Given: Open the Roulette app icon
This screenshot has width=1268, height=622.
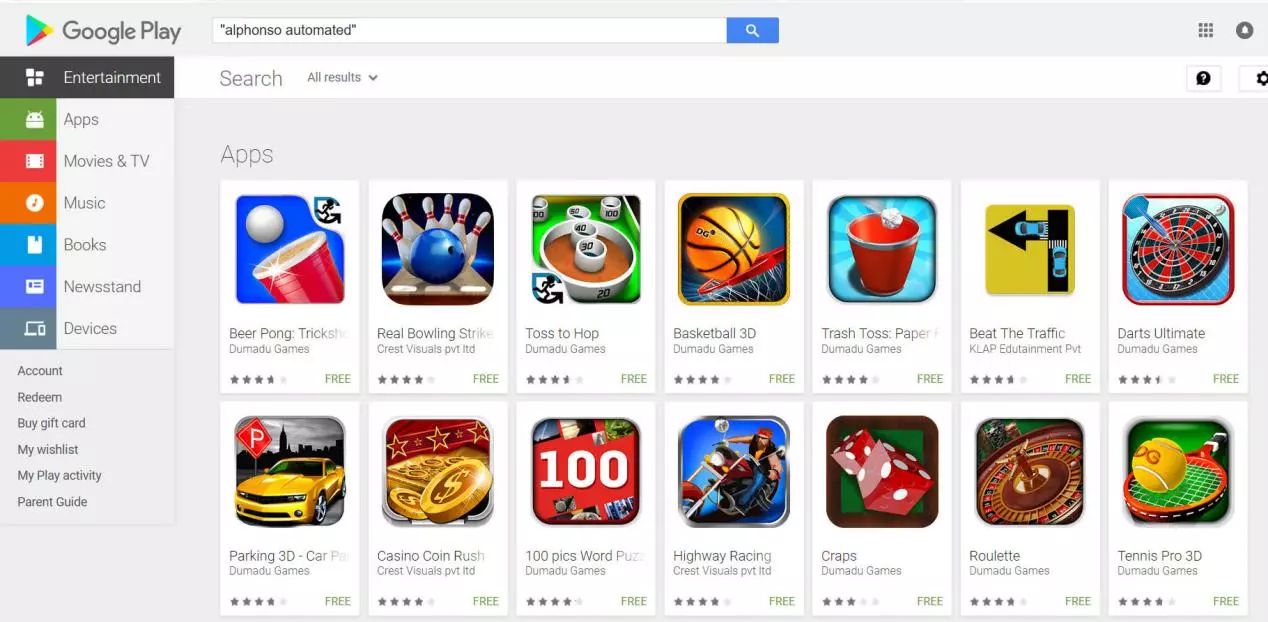Looking at the screenshot, I should 1030,472.
